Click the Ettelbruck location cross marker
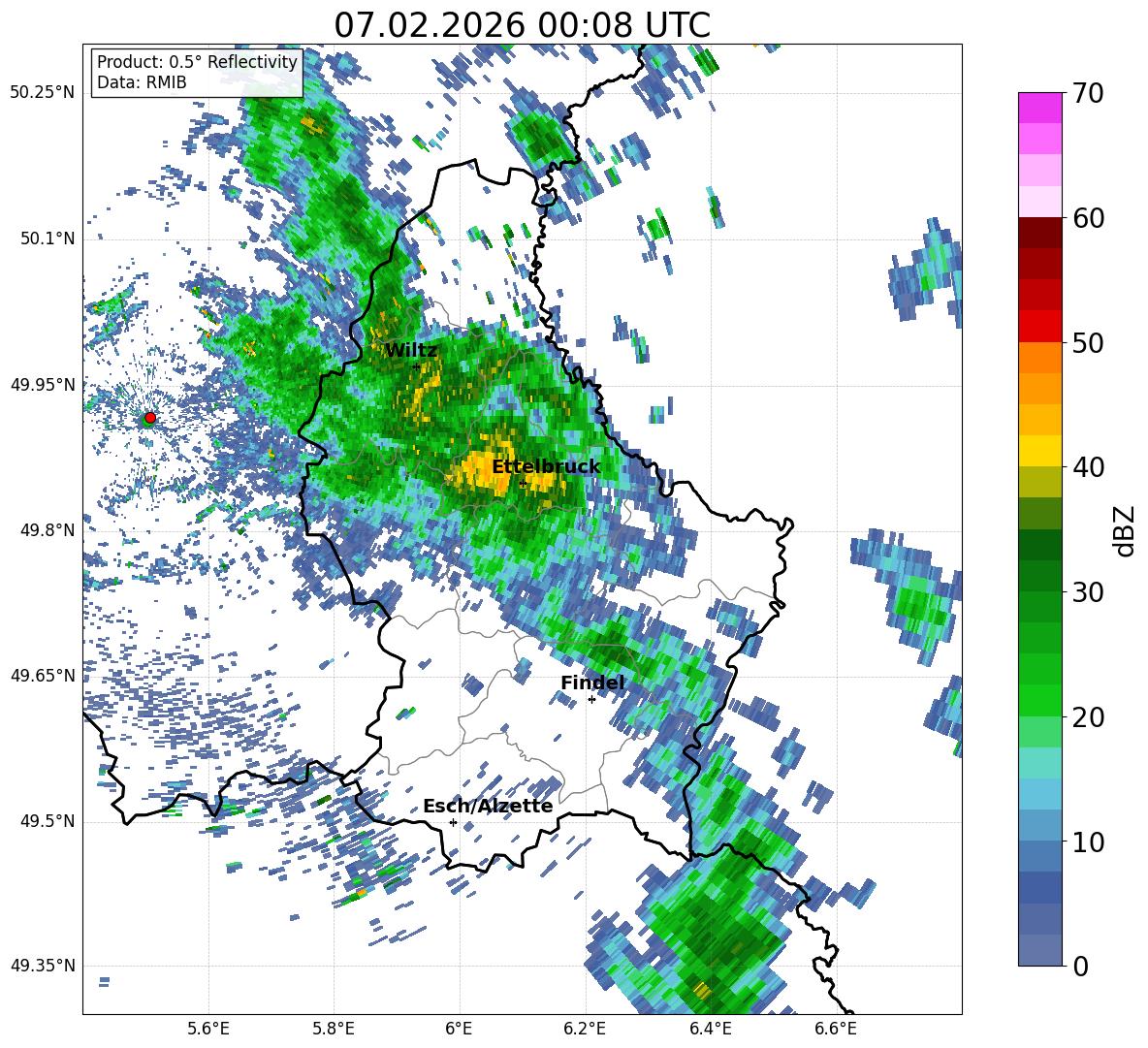Image resolution: width=1148 pixels, height=1048 pixels. coord(522,484)
